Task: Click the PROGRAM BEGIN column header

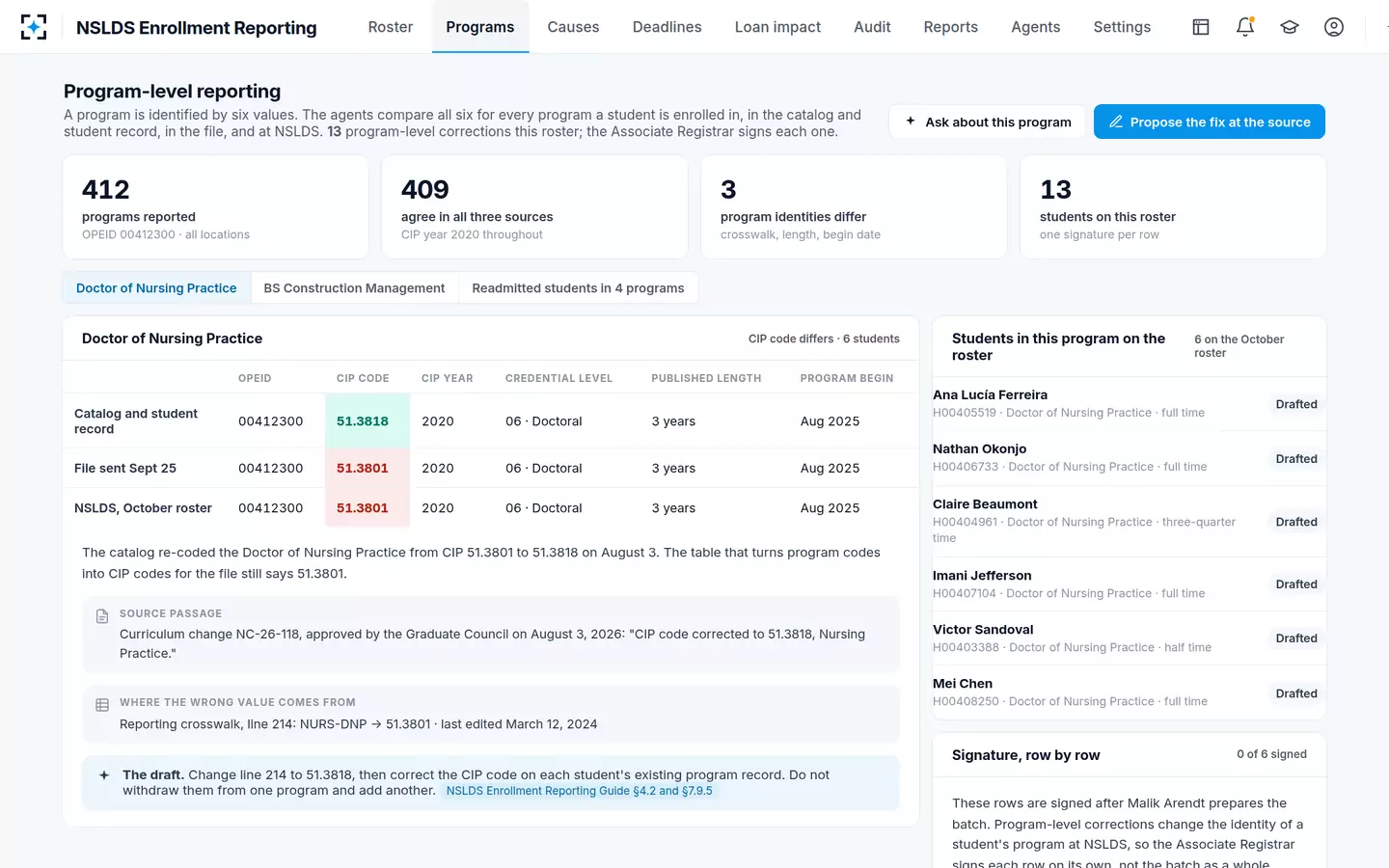Action: point(847,378)
